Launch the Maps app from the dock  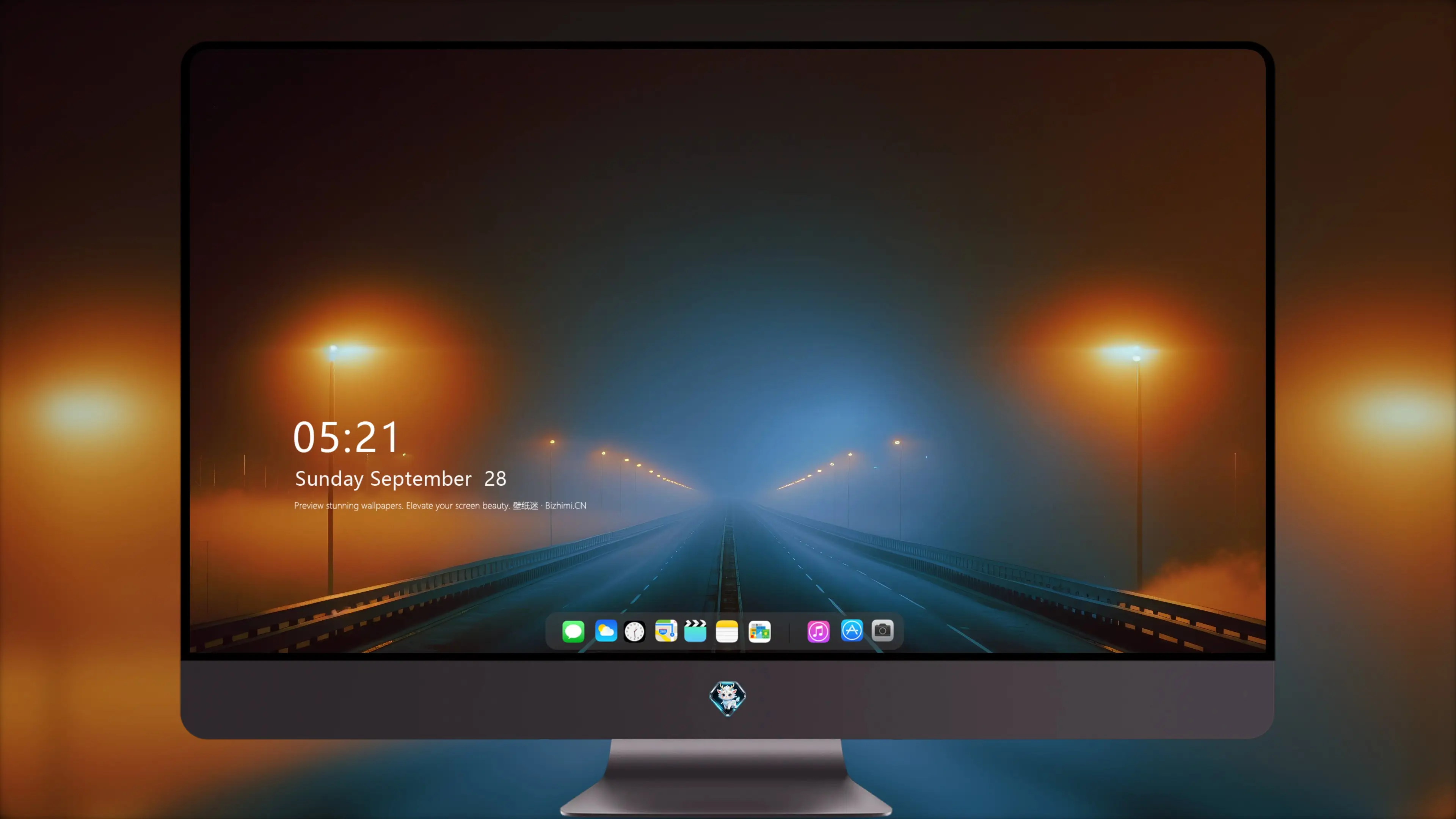(x=666, y=631)
